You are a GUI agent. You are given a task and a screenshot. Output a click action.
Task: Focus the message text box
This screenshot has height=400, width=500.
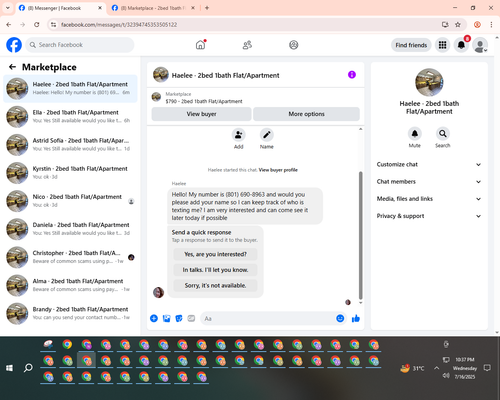point(268,318)
